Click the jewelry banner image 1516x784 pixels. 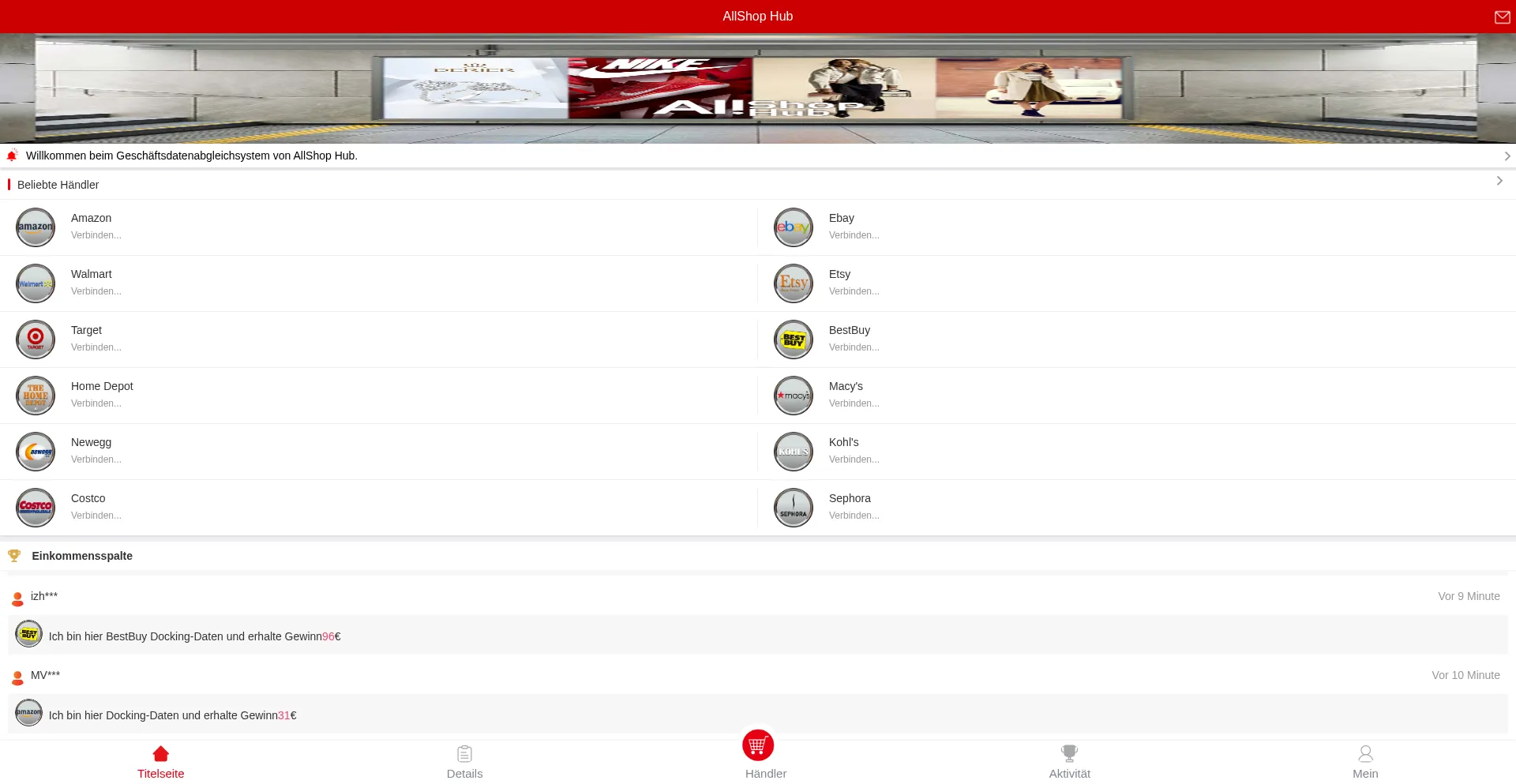[x=475, y=88]
